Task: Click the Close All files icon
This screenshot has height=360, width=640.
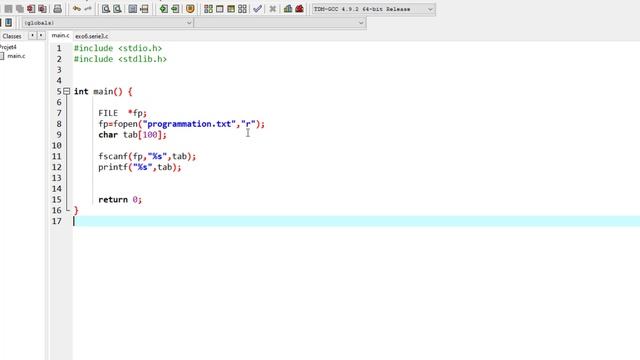Action: pos(42,9)
